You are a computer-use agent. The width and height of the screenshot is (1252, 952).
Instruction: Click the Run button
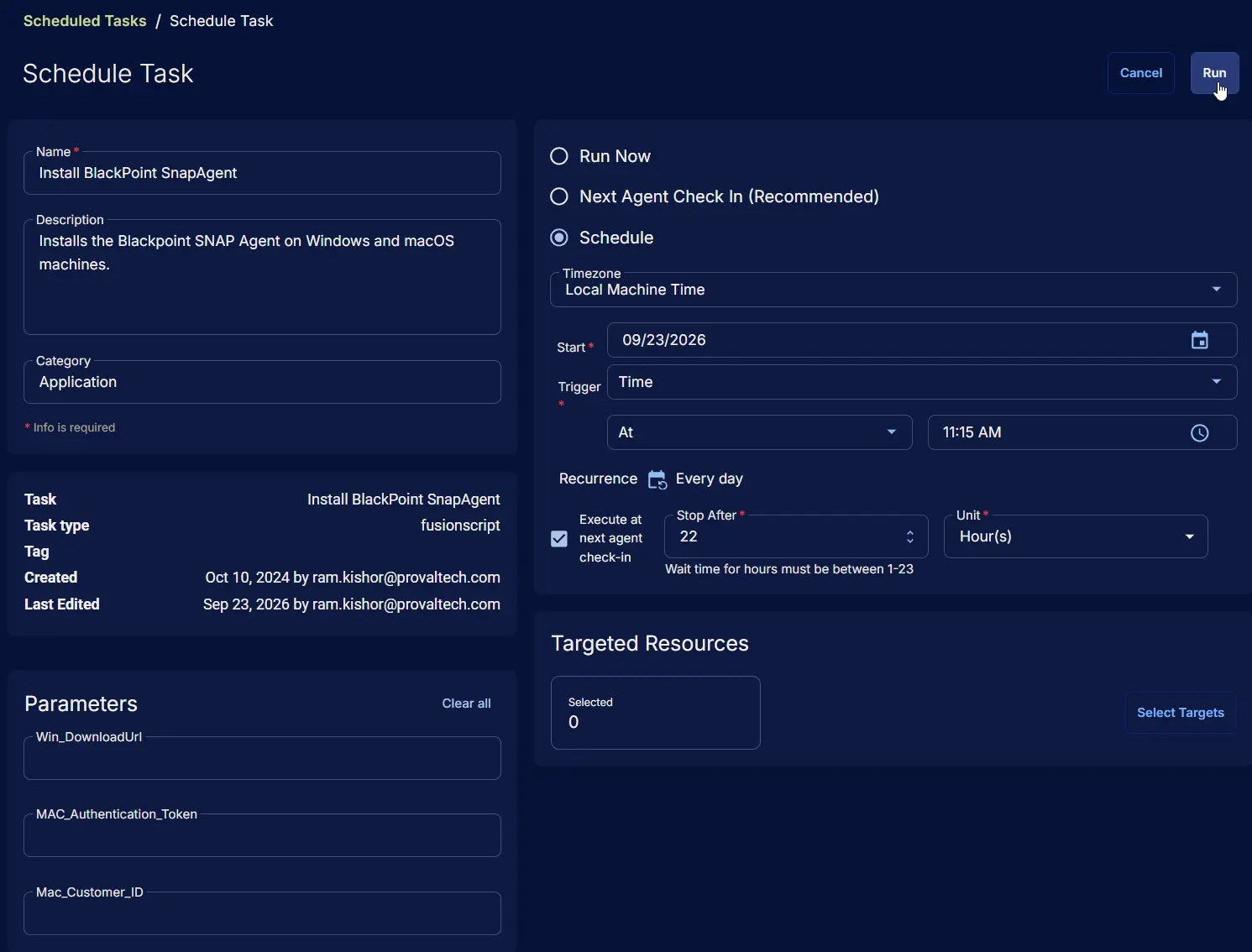[1214, 73]
